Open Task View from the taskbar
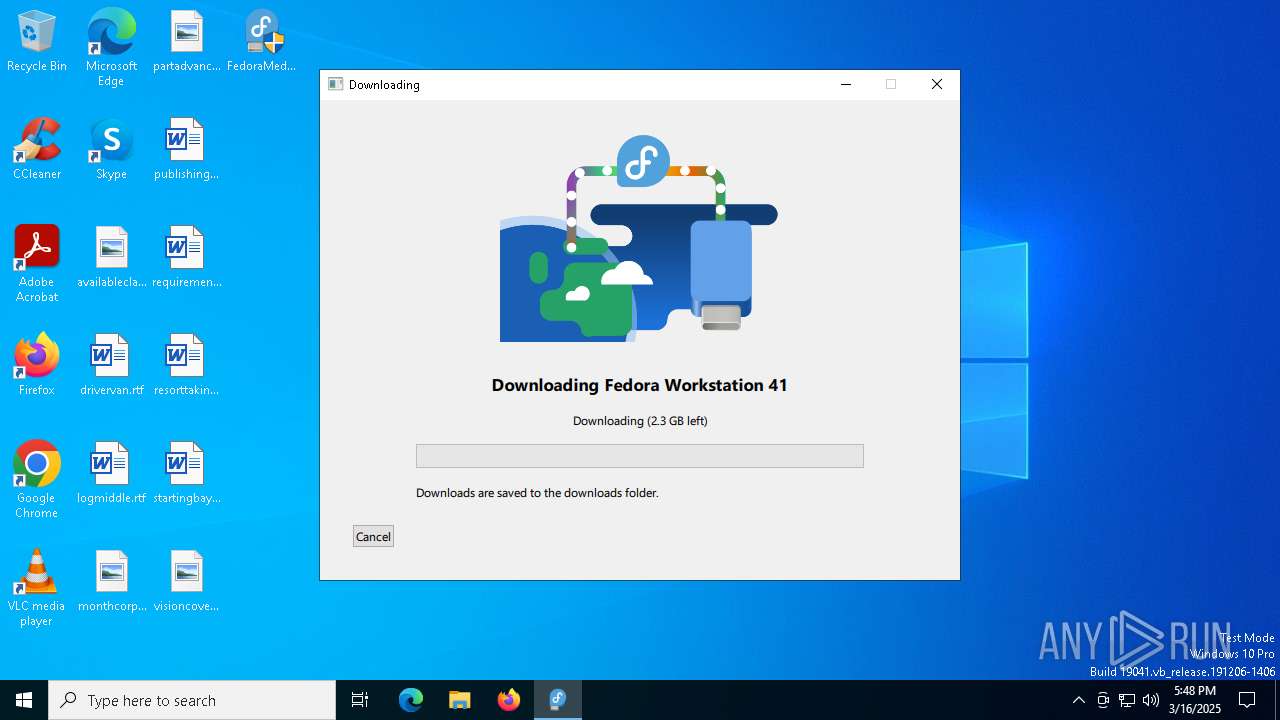The width and height of the screenshot is (1280, 720). click(x=360, y=700)
